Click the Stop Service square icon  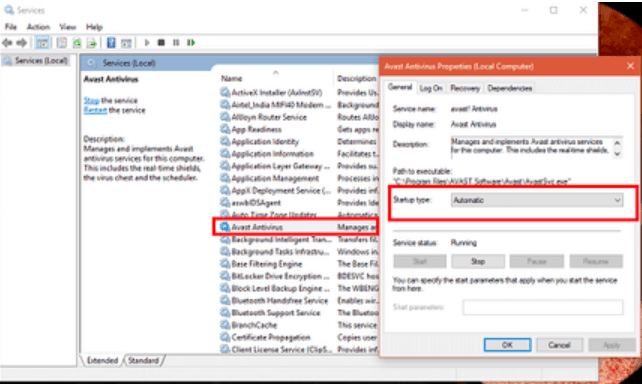tap(161, 42)
